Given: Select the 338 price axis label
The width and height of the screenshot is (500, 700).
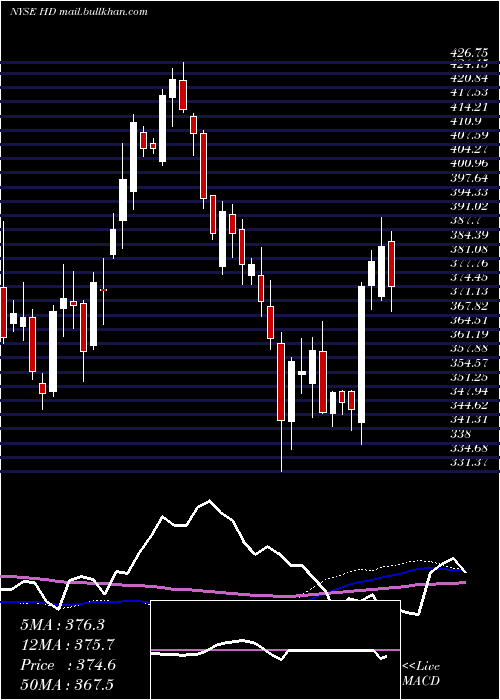Looking at the screenshot, I should click(460, 434).
